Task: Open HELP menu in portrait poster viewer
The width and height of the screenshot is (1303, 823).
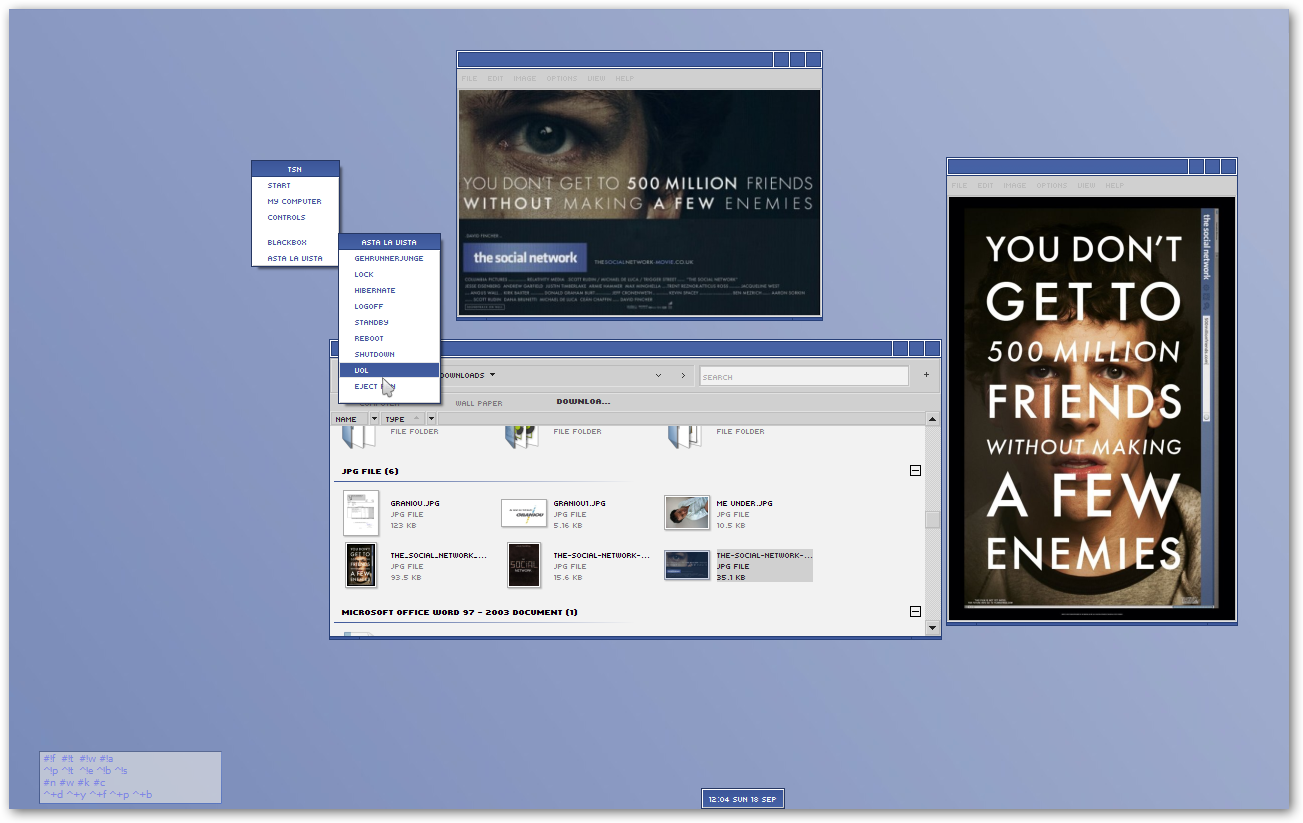Action: pyautogui.click(x=1115, y=185)
